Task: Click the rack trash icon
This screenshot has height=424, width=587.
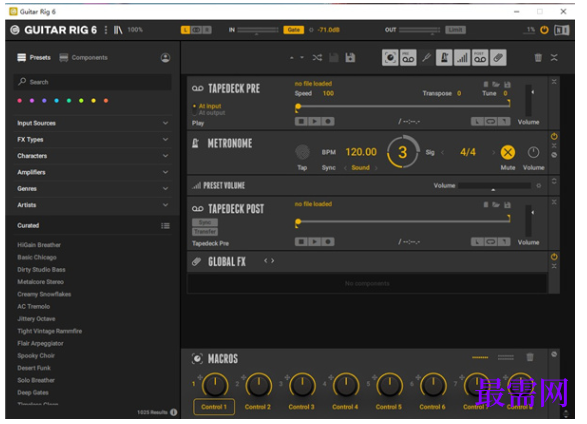Action: tap(538, 58)
